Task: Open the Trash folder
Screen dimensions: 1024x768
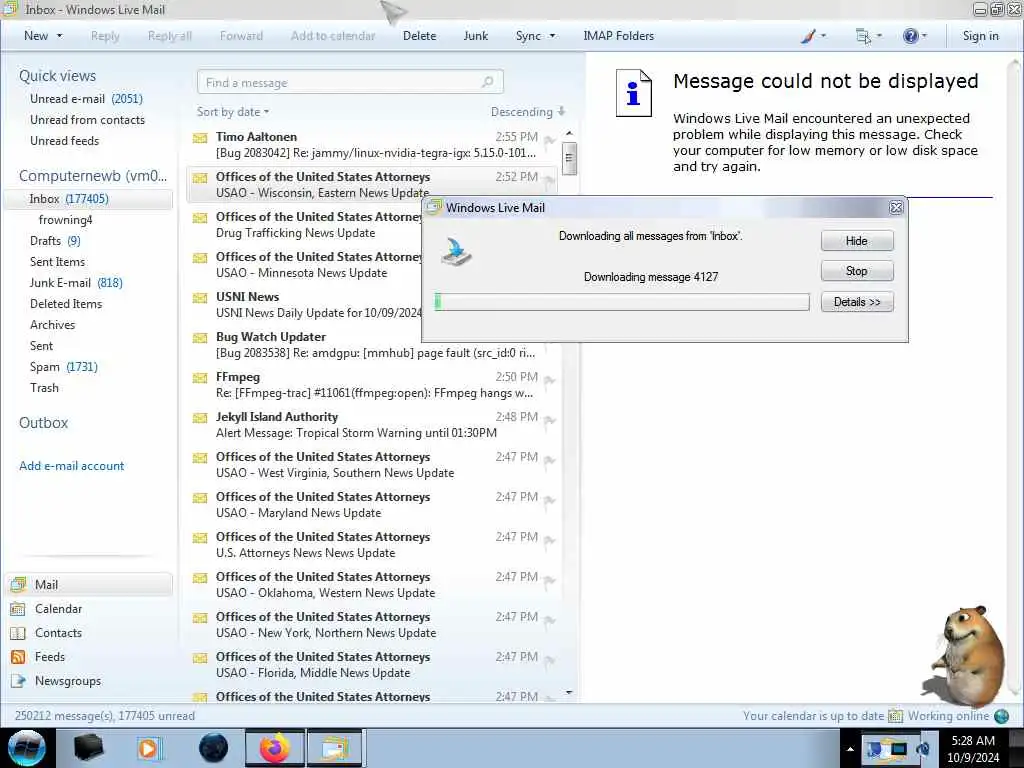Action: pos(44,387)
